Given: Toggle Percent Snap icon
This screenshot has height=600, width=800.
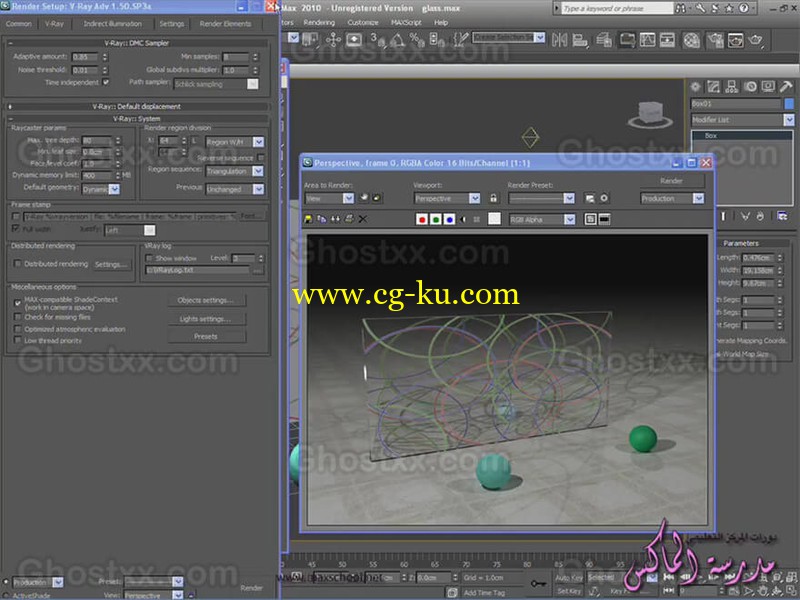Looking at the screenshot, I should (417, 40).
